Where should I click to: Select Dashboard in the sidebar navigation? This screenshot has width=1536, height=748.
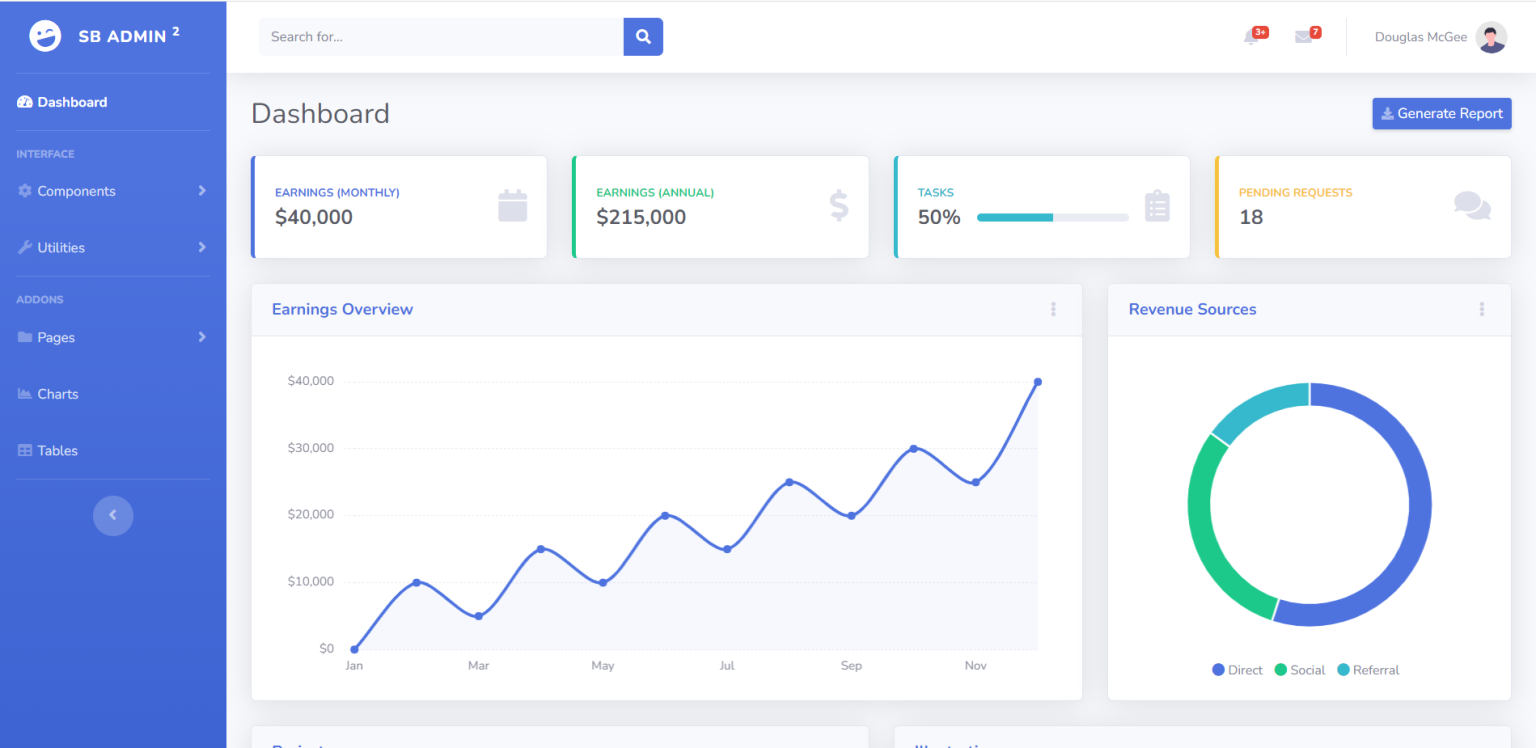(71, 101)
